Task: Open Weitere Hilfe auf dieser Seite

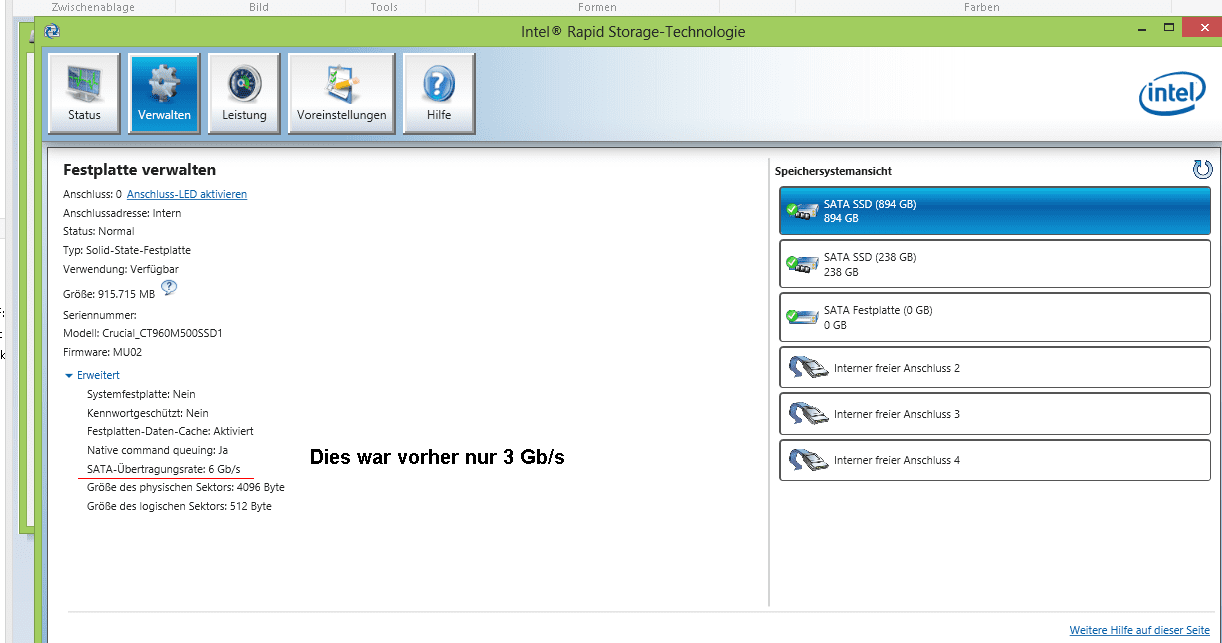Action: (x=1140, y=630)
